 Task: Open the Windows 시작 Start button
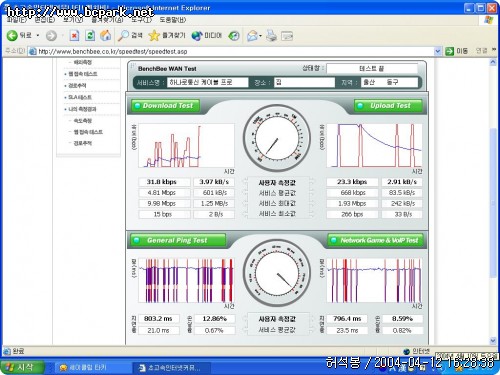[22, 367]
